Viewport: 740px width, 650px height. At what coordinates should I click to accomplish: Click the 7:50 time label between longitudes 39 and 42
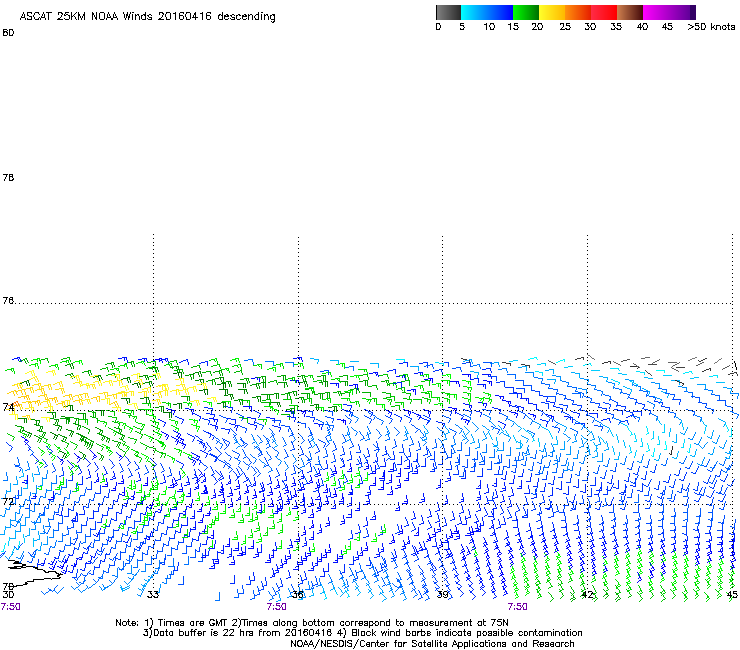[x=517, y=607]
